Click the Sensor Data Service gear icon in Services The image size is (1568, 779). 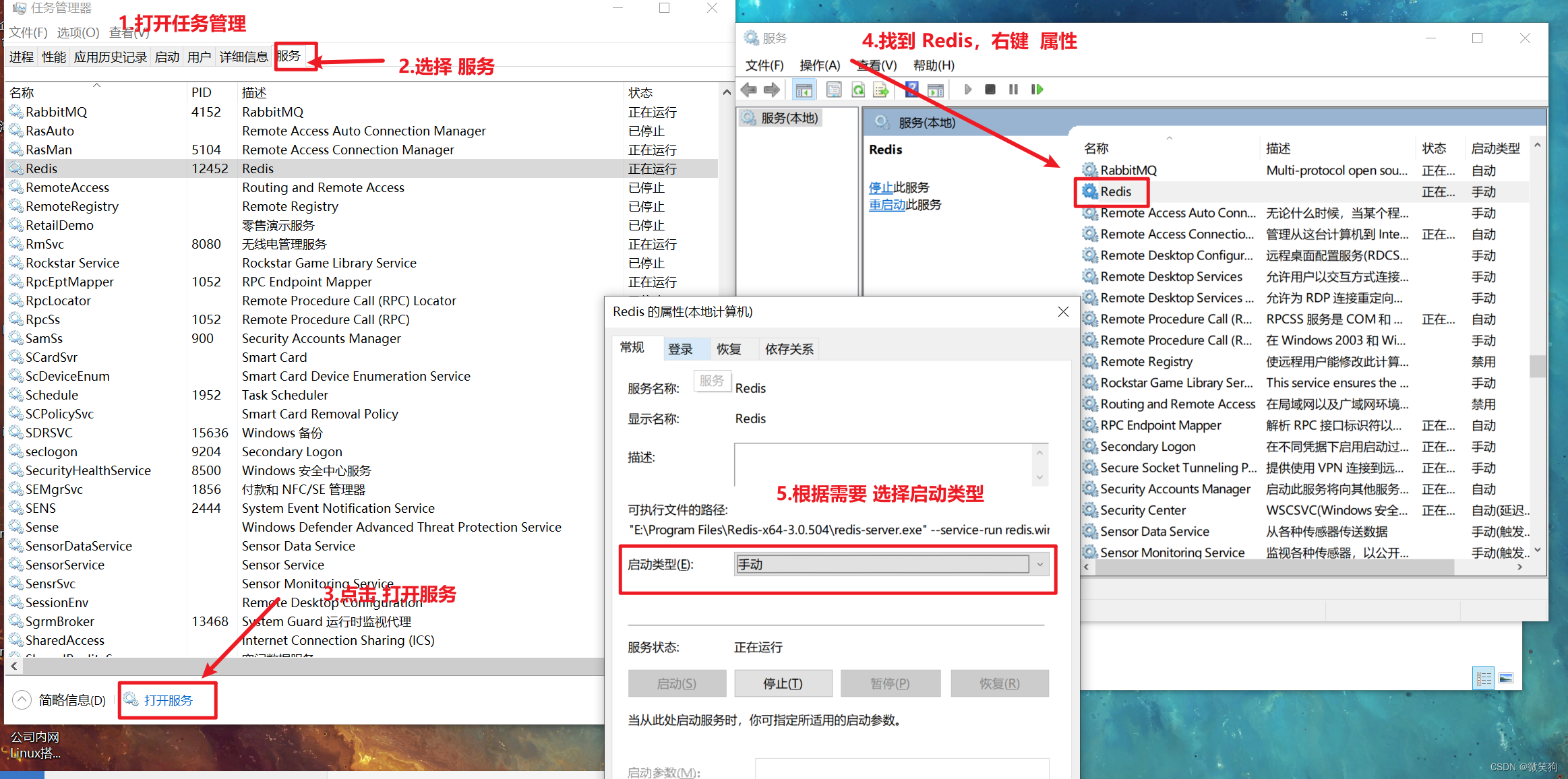coord(1089,531)
